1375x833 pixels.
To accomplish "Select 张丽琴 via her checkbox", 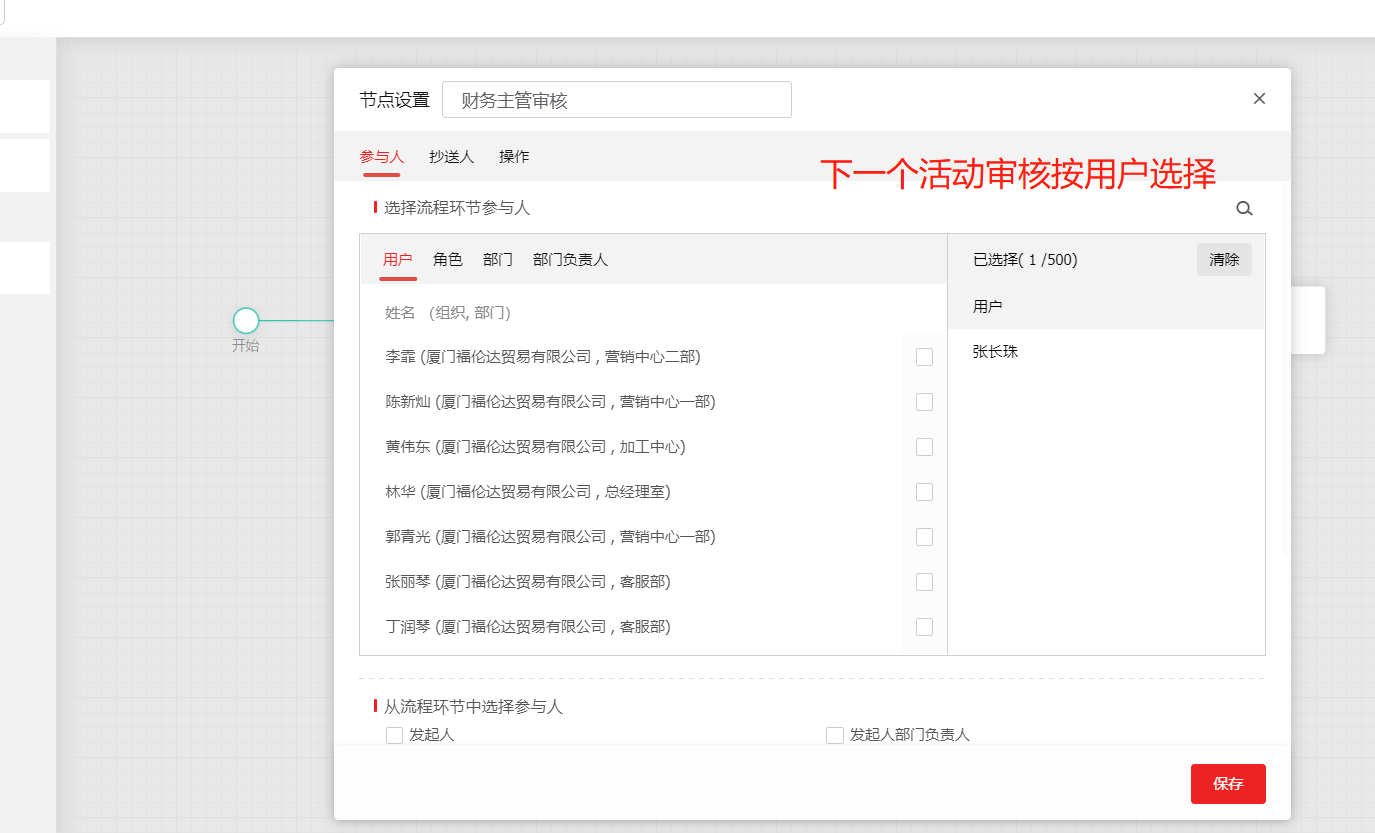I will 923,581.
